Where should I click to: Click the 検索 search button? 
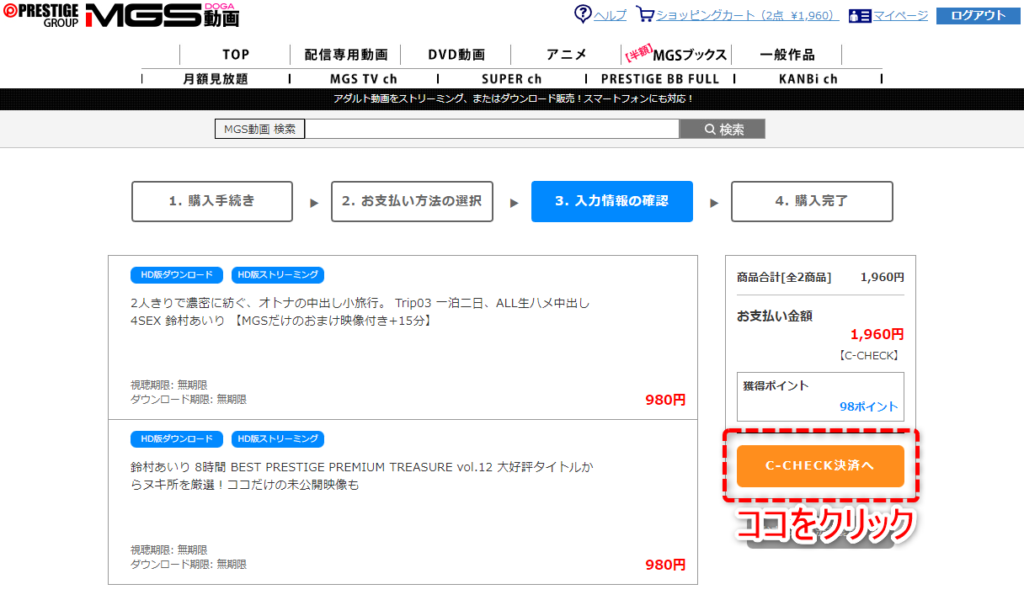click(722, 129)
